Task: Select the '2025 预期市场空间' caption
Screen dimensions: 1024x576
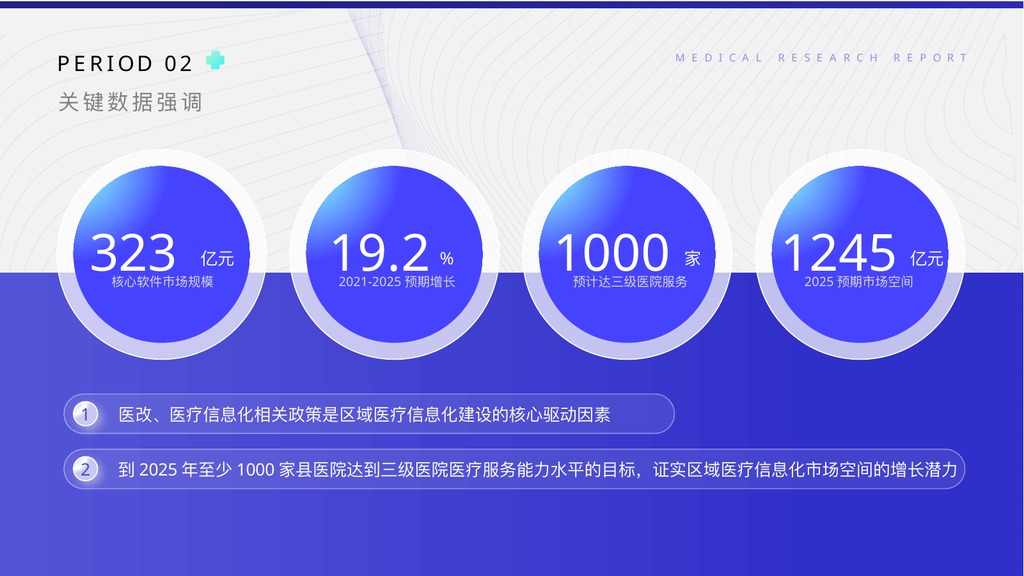Action: [858, 281]
